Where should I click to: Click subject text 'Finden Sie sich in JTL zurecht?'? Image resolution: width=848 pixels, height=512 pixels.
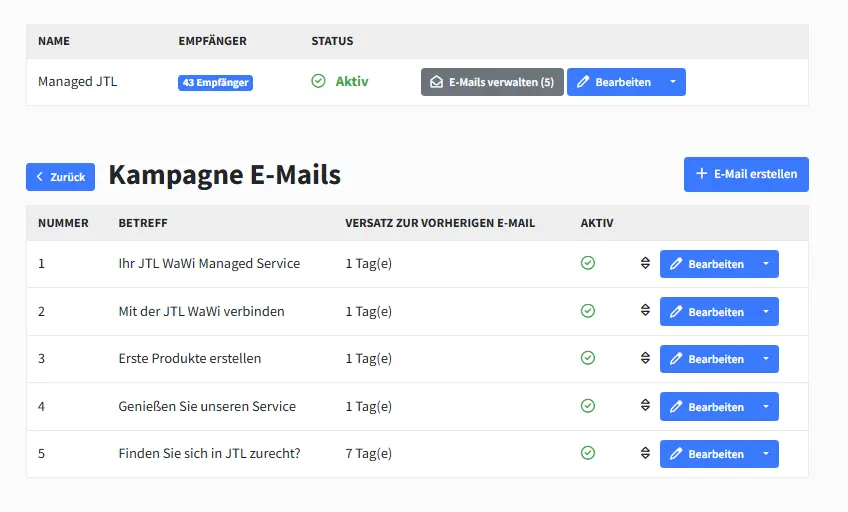pos(209,453)
